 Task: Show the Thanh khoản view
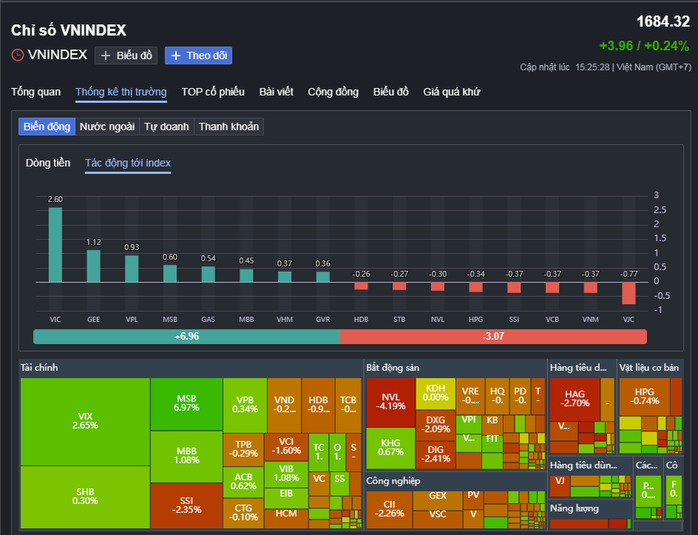[228, 127]
